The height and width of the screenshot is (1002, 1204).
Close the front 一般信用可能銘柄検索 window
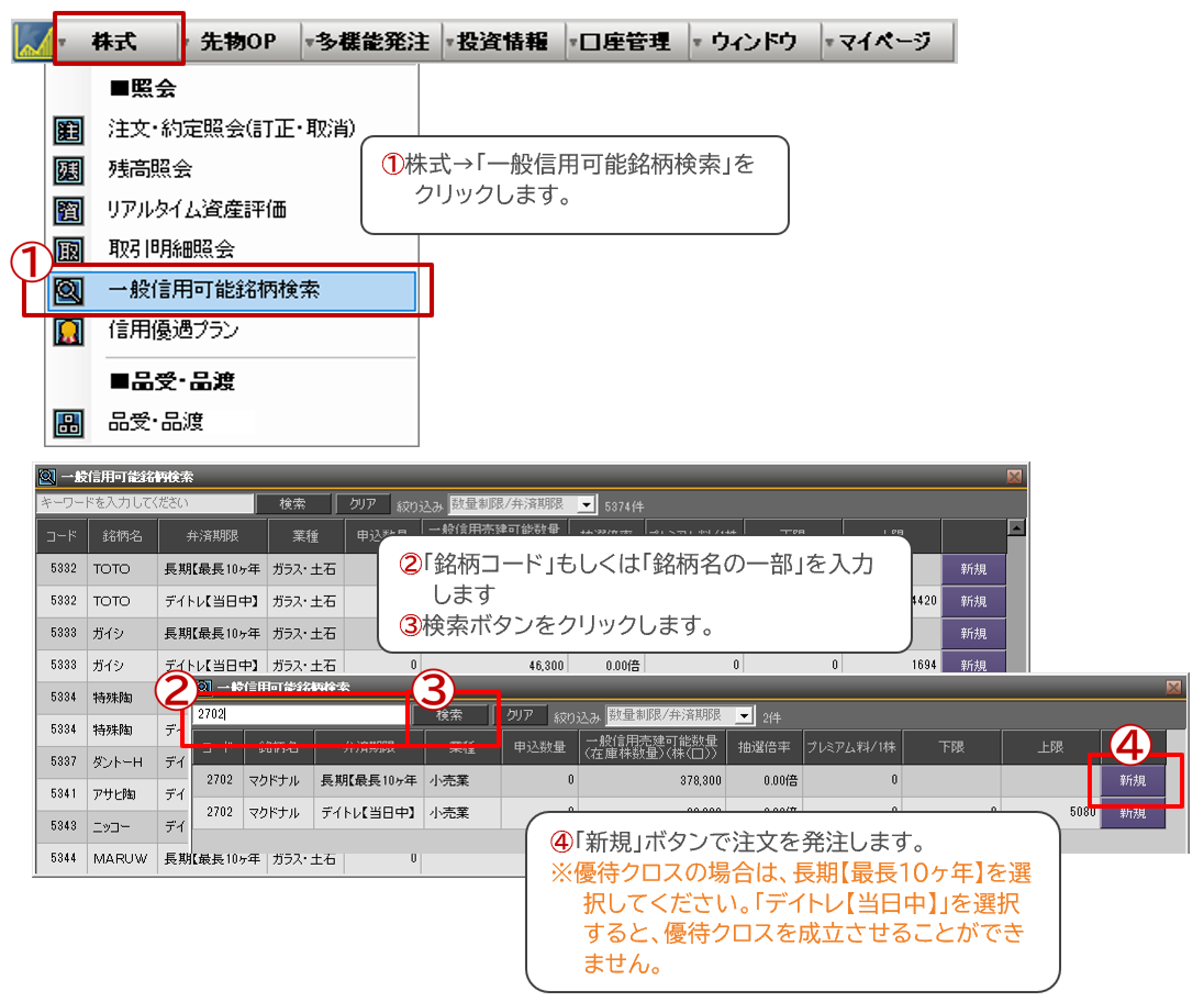pos(1173,687)
